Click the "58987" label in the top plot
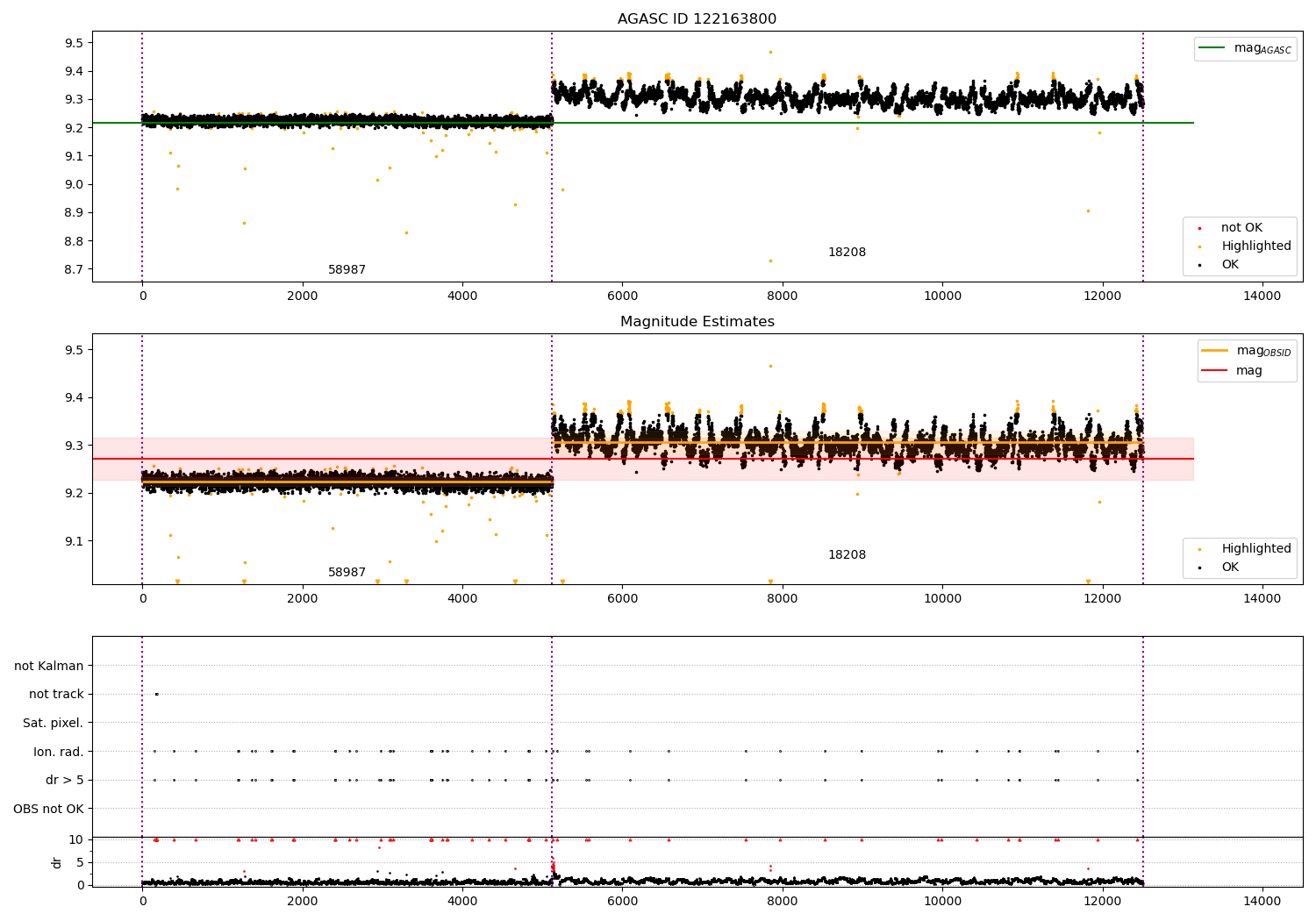Viewport: 1316px width, 921px height. (x=347, y=270)
